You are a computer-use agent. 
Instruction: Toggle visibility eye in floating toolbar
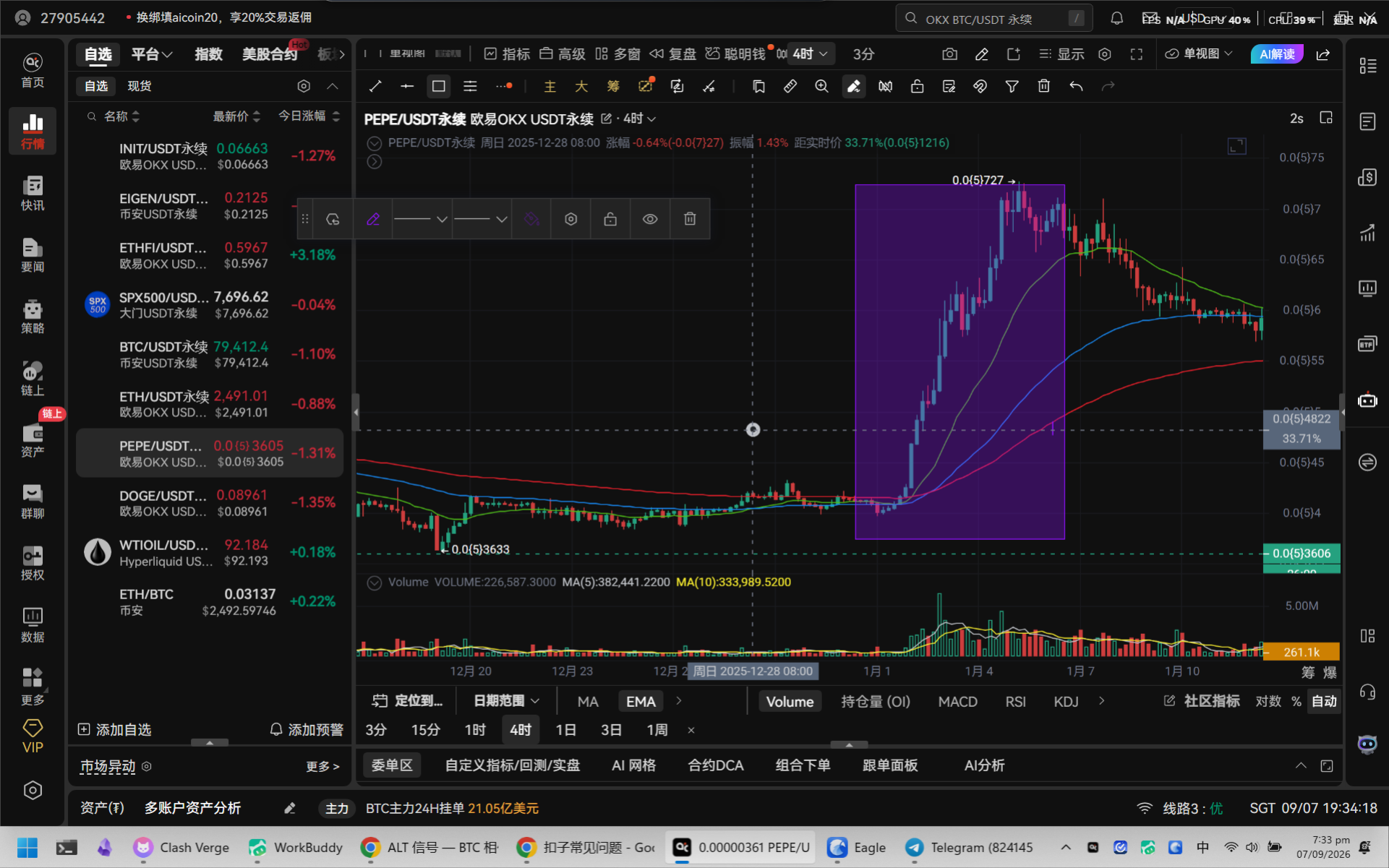point(650,219)
